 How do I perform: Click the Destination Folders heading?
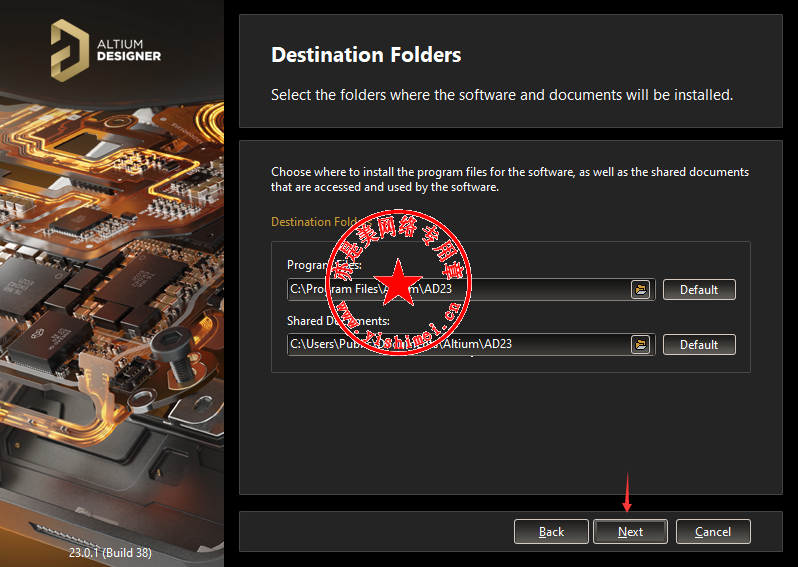click(366, 55)
